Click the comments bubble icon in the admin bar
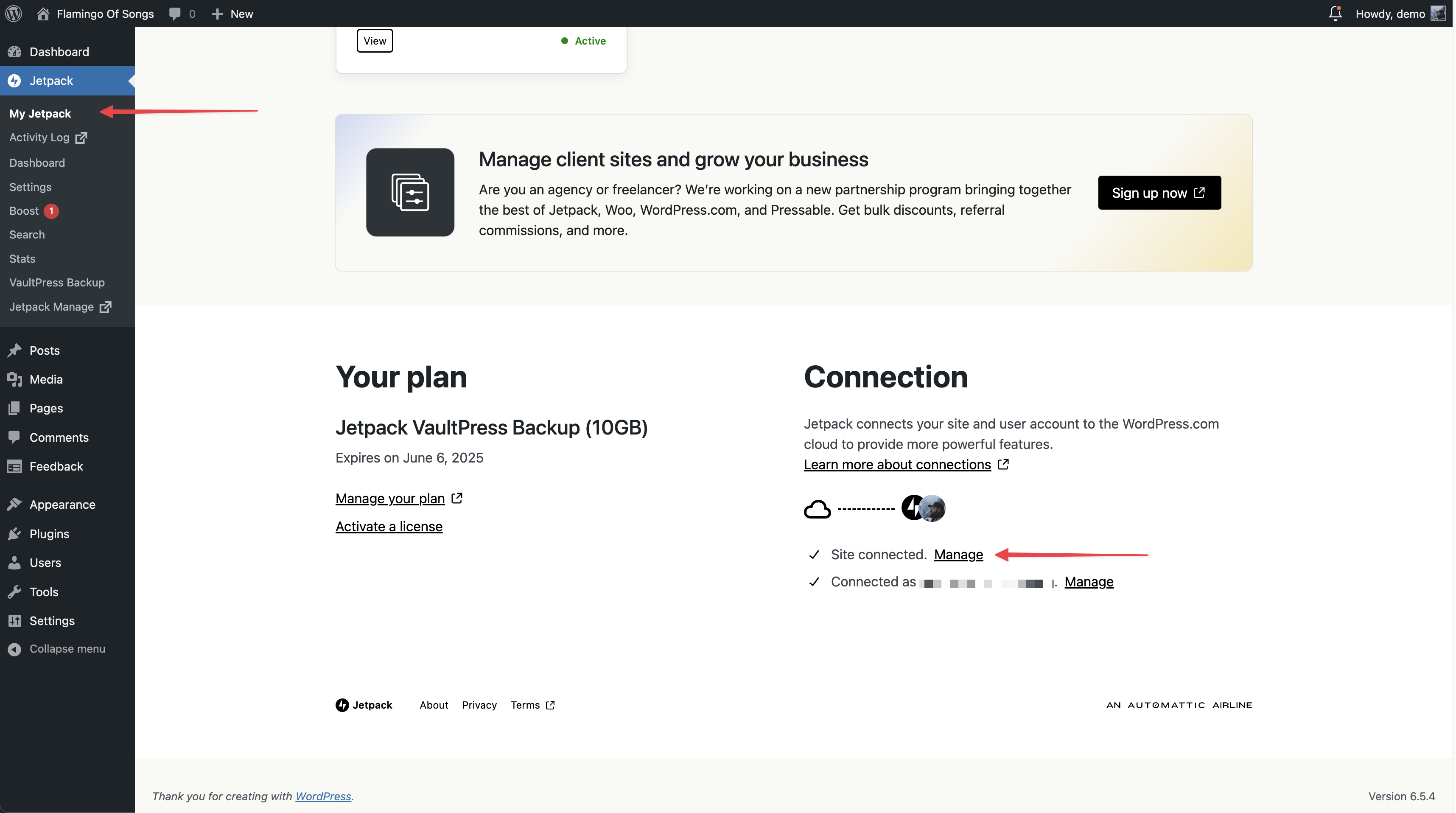 pos(175,14)
